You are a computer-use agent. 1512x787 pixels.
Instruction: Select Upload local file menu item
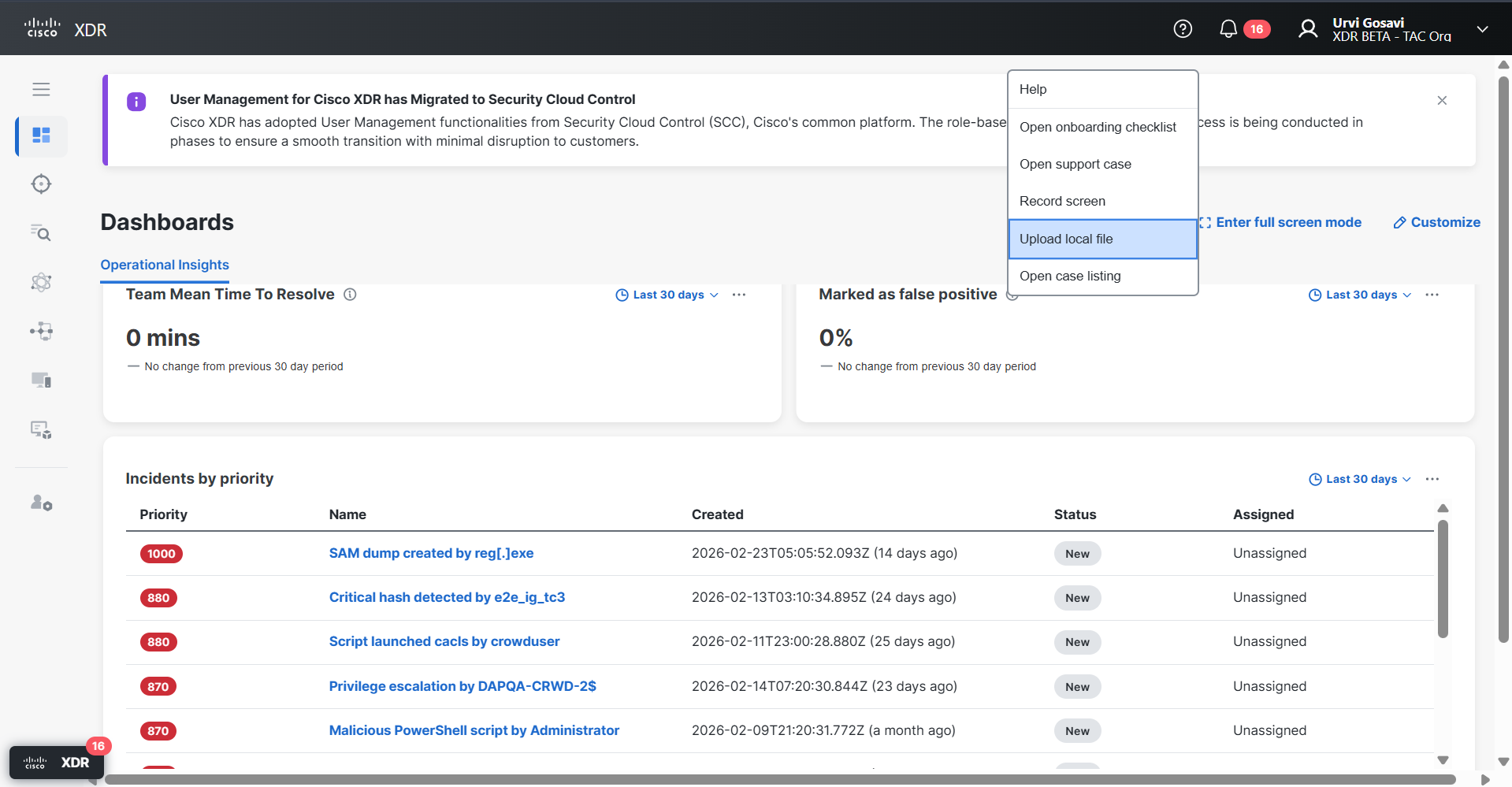[x=1066, y=239]
